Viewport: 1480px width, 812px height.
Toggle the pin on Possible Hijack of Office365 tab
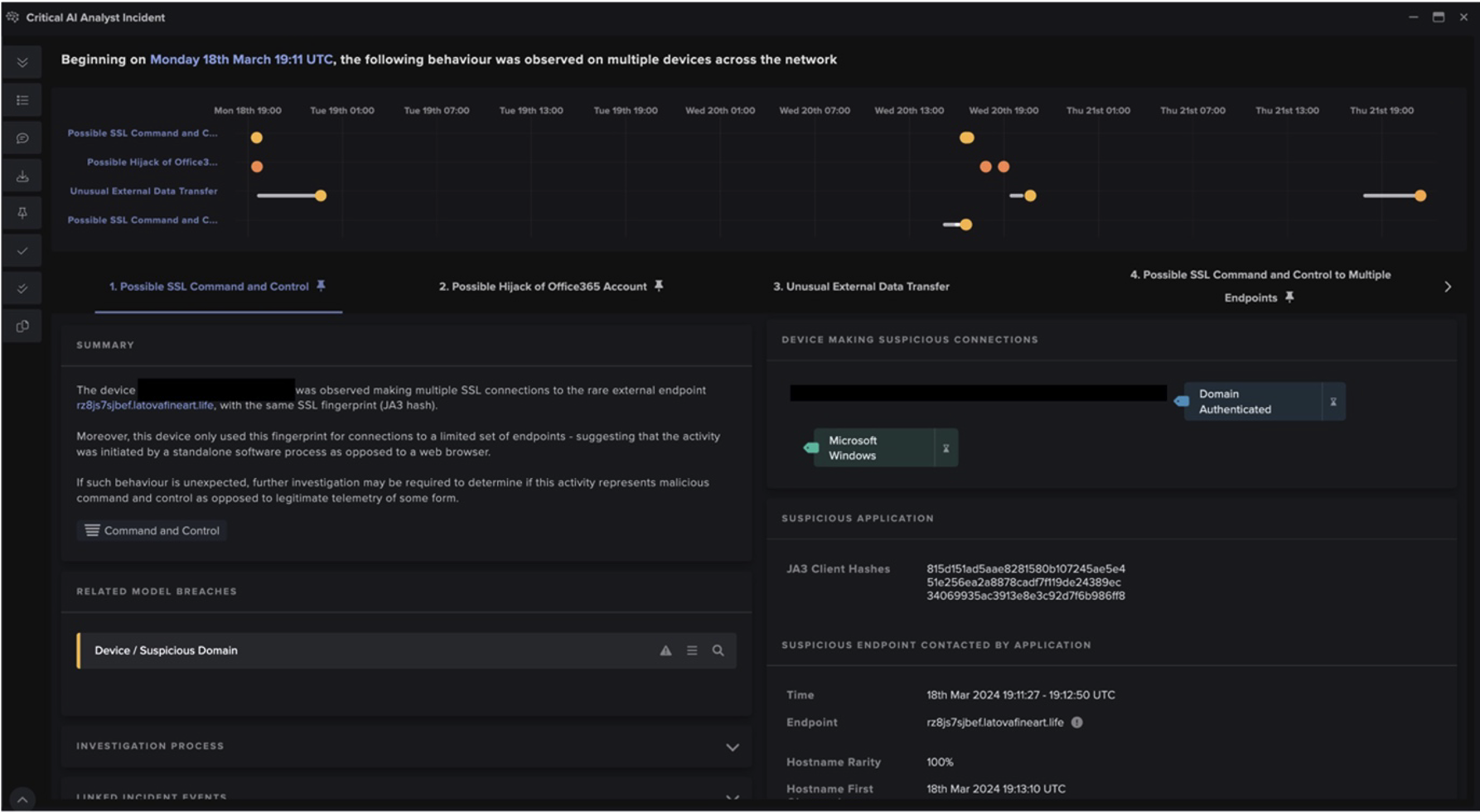coord(658,286)
